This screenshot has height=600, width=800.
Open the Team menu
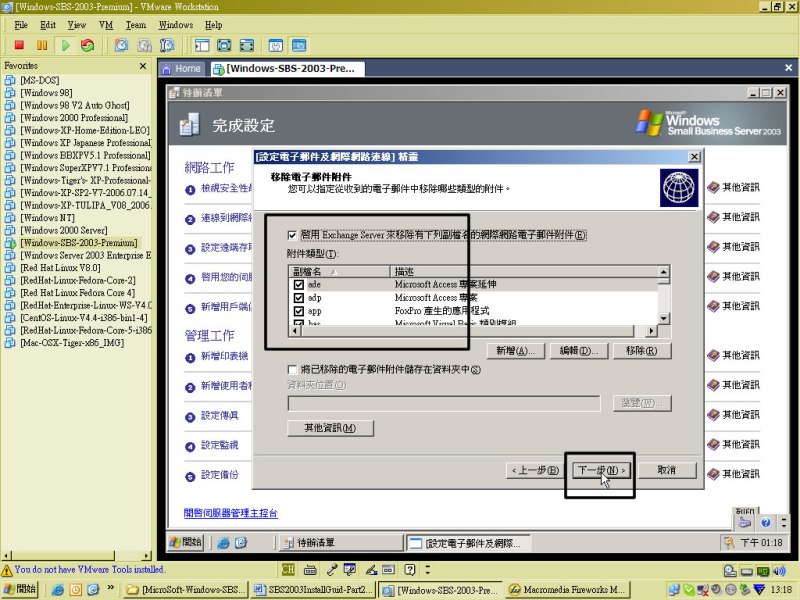coord(136,25)
